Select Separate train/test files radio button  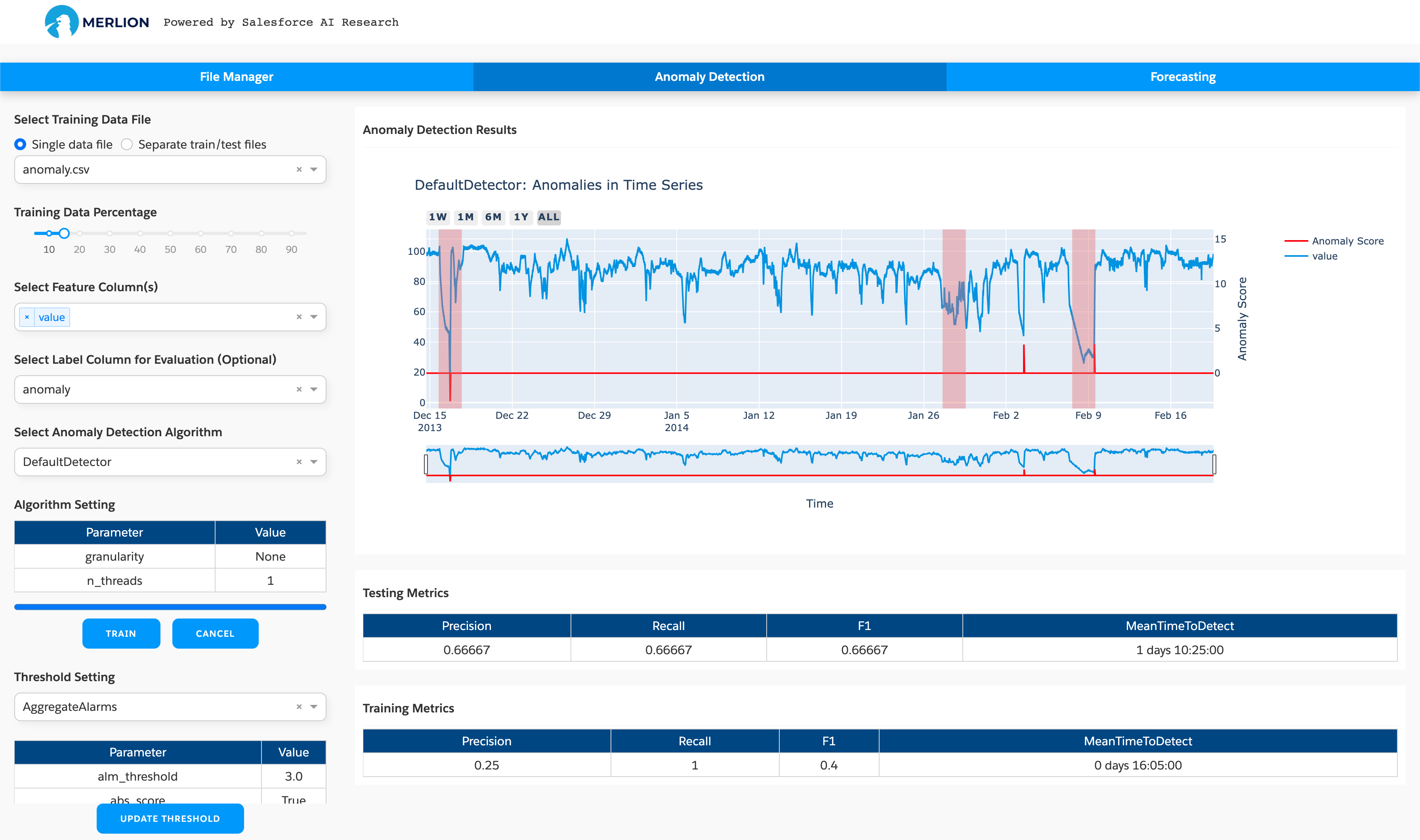[x=127, y=144]
